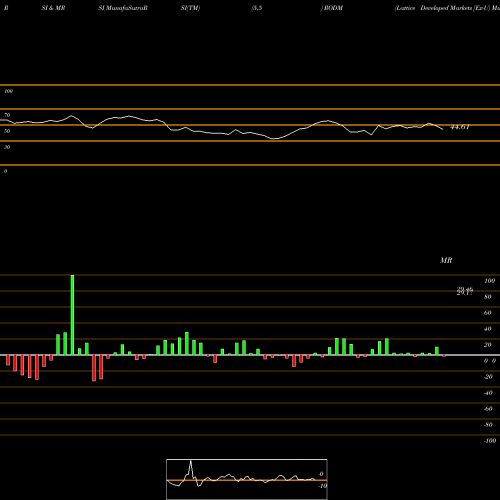Click the RSI axis label 70
The width and height of the screenshot is (500, 500).
pyautogui.click(x=7, y=115)
